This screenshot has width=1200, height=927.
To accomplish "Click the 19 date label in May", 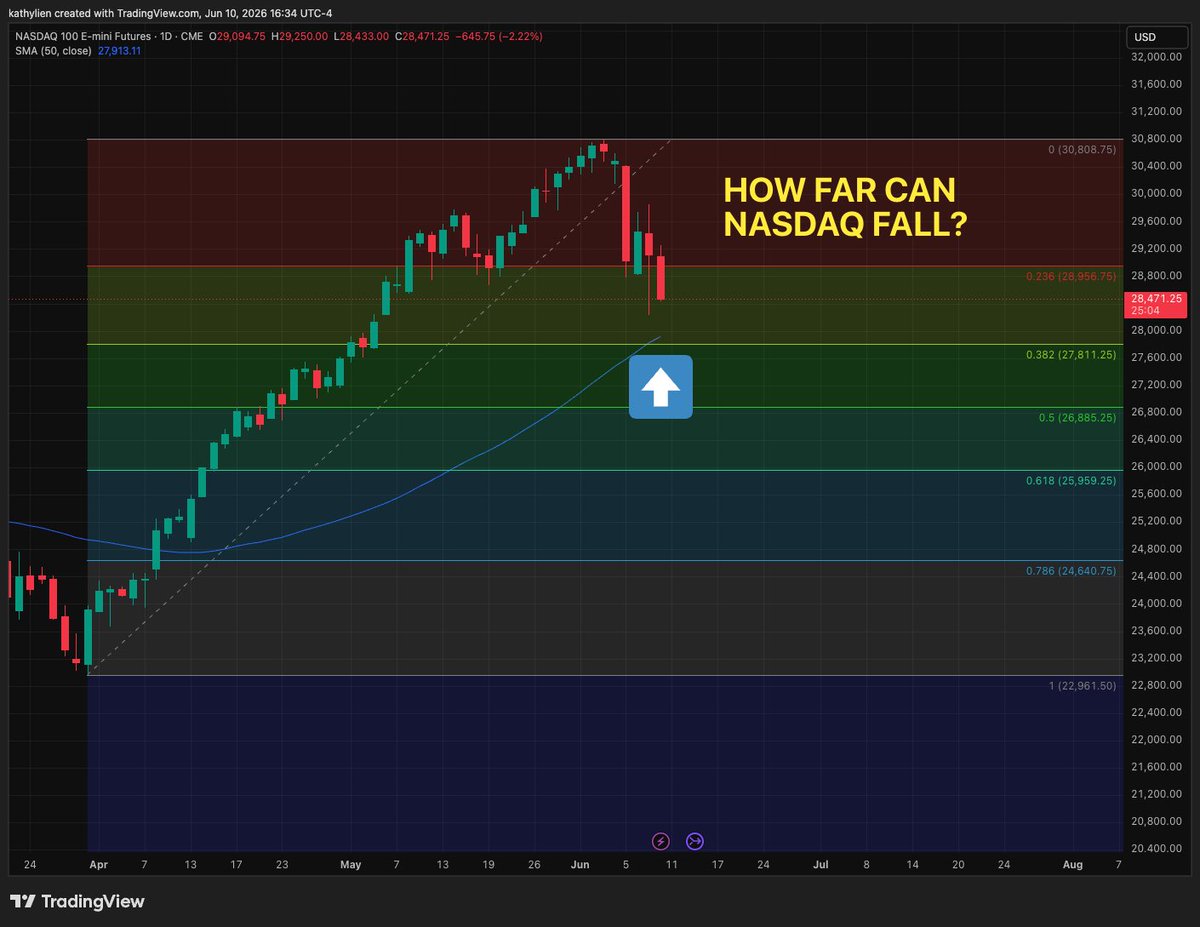I will click(488, 863).
